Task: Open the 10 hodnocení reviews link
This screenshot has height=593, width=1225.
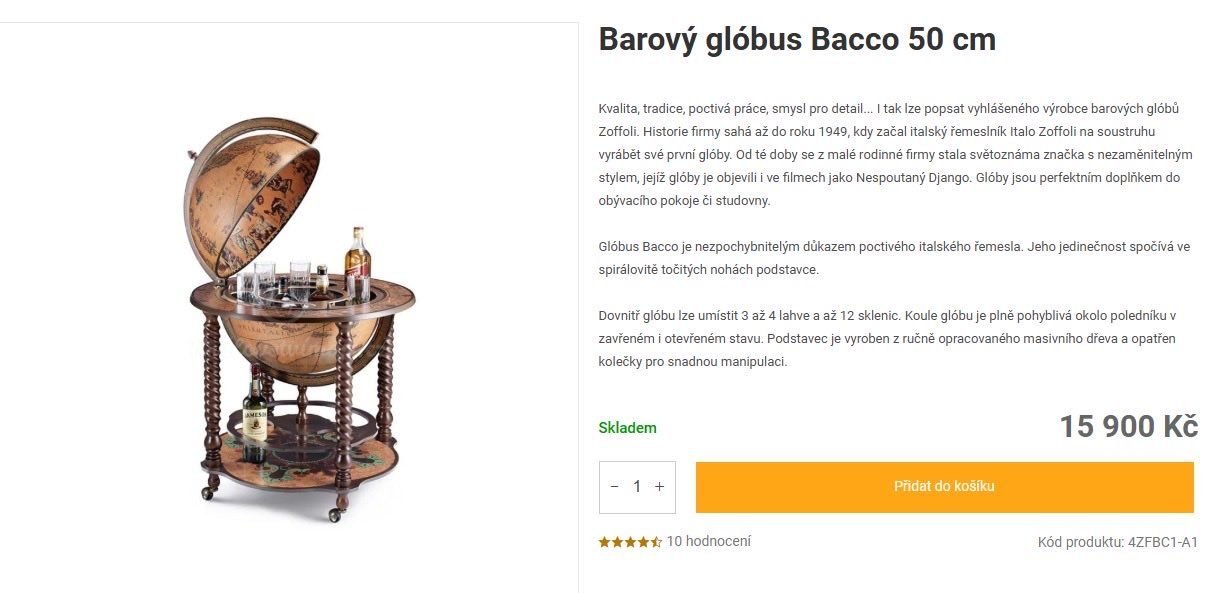Action: (708, 541)
